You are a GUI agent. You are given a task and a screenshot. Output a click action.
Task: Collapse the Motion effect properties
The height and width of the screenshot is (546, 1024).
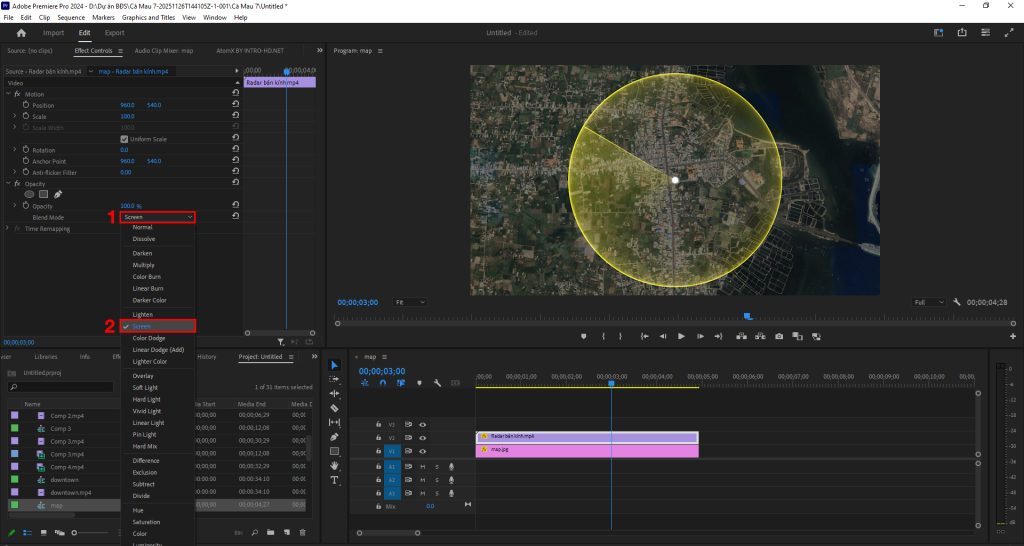[x=8, y=93]
